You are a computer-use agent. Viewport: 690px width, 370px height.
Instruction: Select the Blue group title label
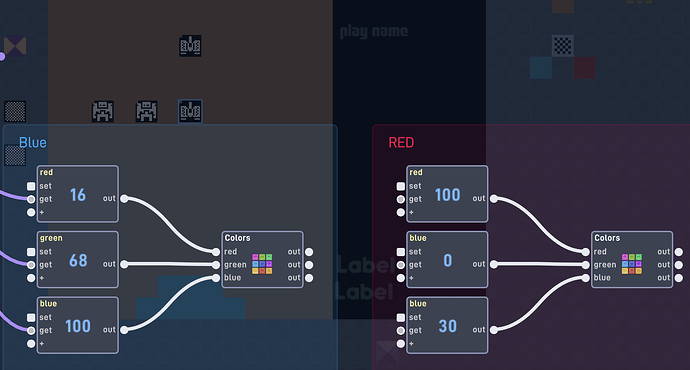click(x=33, y=143)
